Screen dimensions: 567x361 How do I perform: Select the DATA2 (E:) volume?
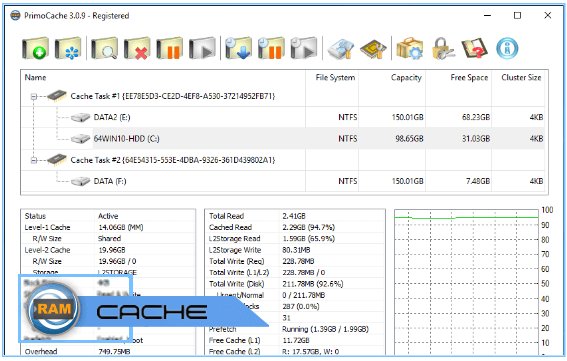(x=112, y=117)
